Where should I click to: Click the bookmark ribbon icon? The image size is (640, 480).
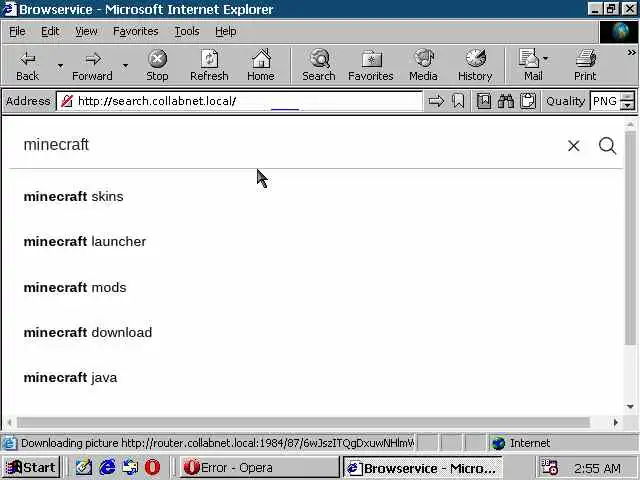click(458, 101)
